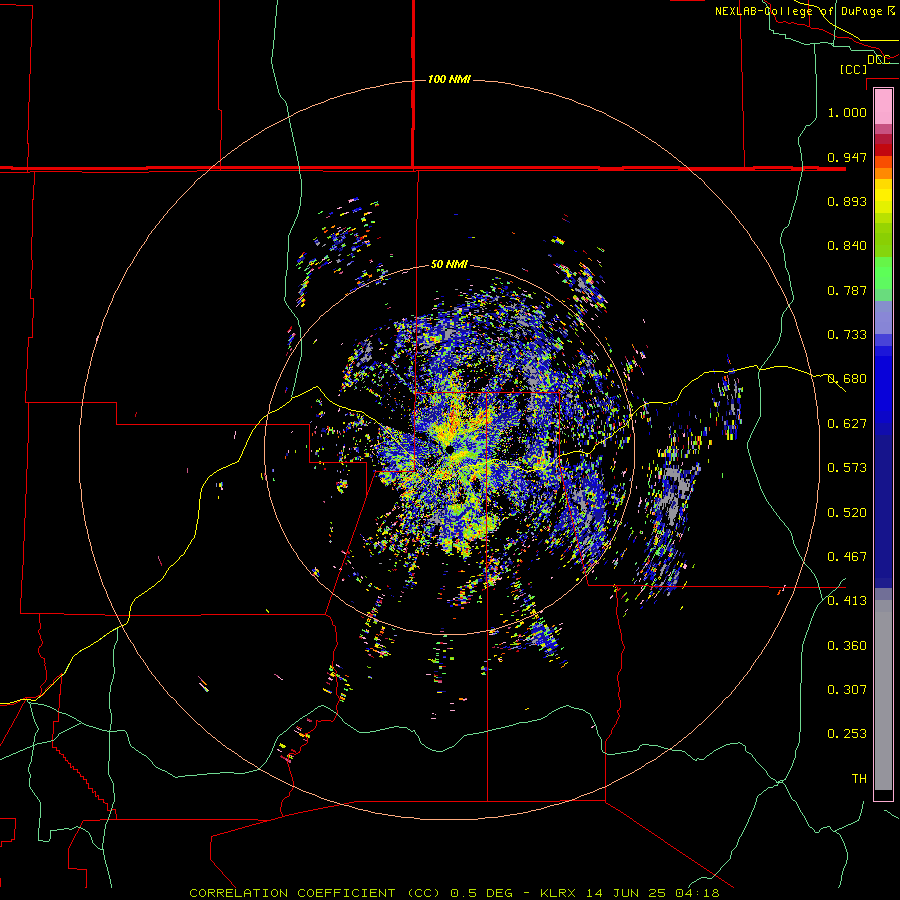900x900 pixels.
Task: Click the [CC] legend title
Action: (x=853, y=69)
